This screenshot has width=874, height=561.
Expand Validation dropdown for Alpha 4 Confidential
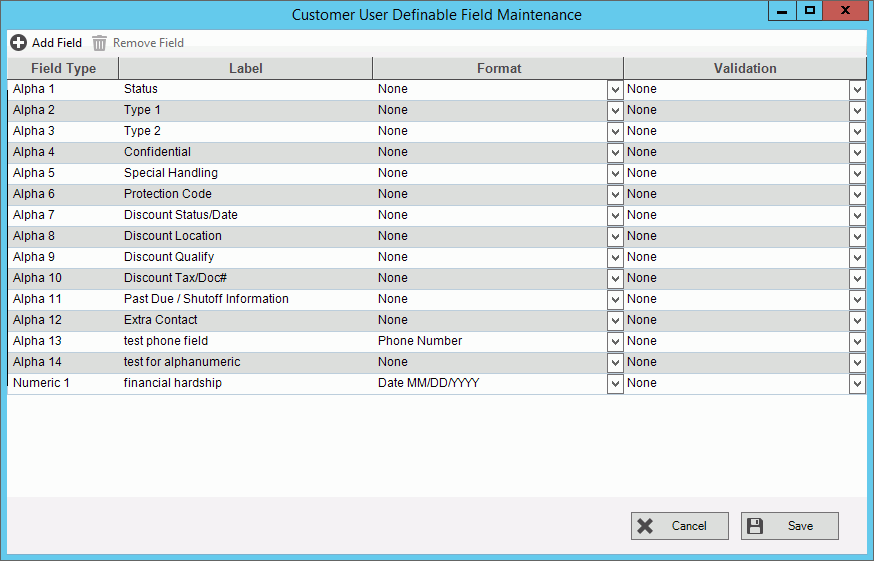click(x=857, y=152)
